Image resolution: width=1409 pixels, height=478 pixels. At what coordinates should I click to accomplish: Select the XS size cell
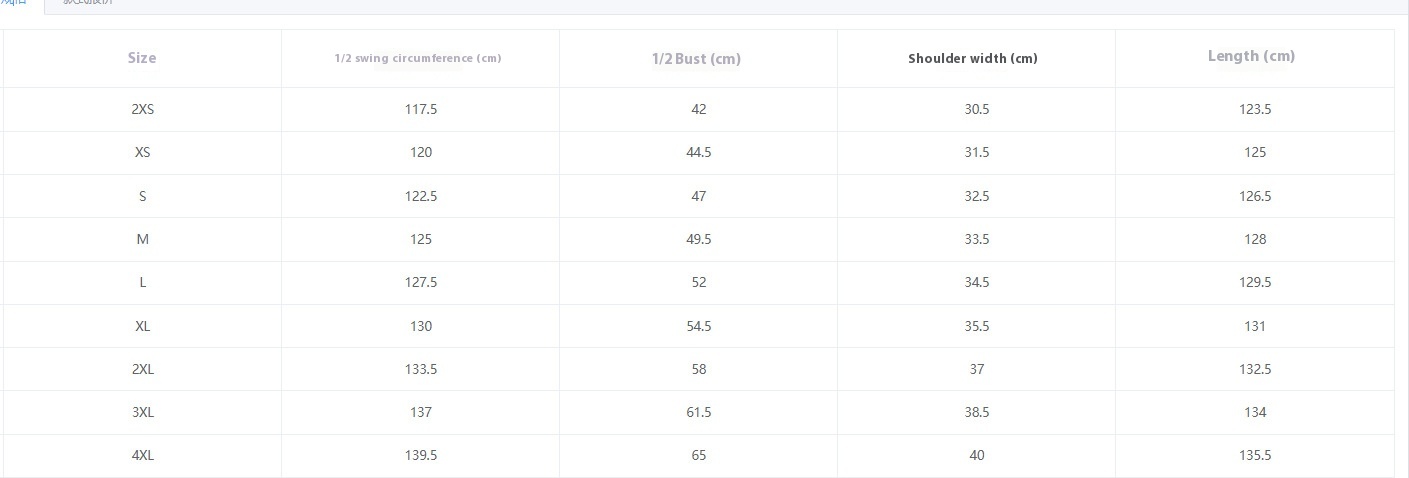142,152
